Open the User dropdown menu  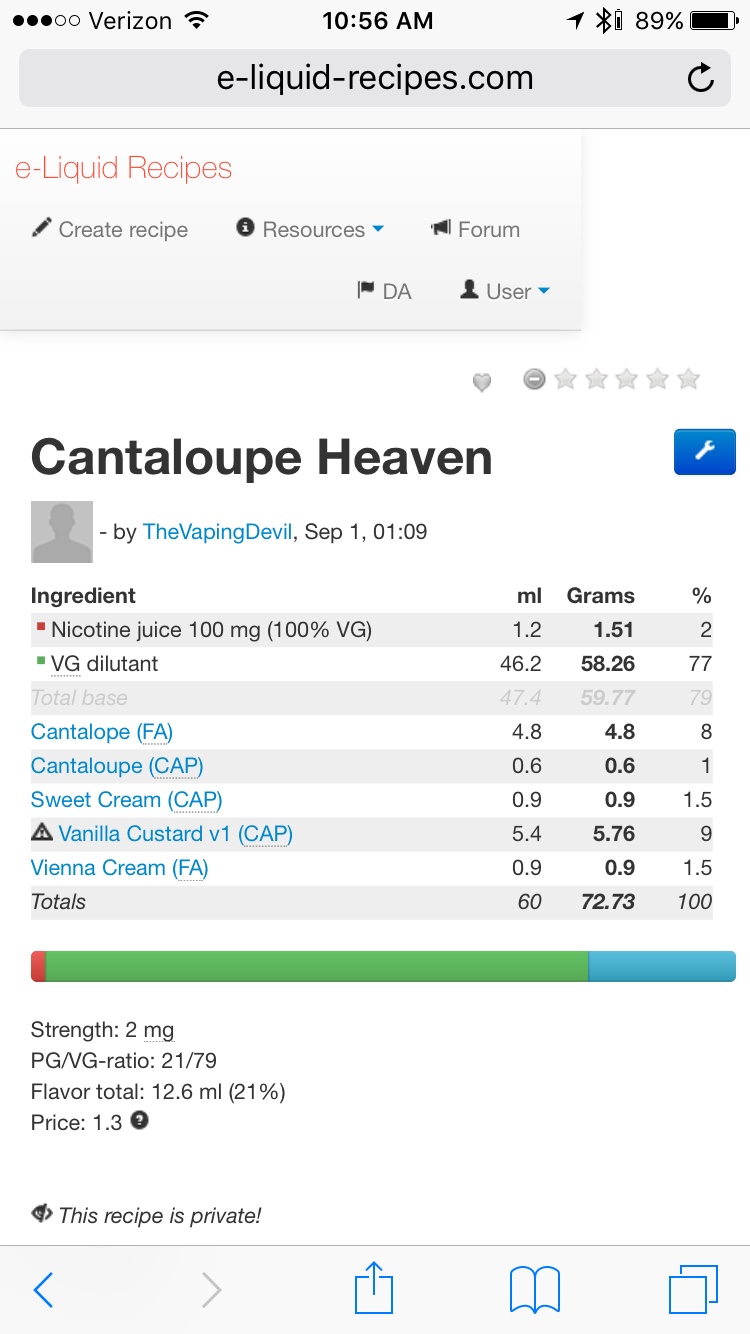pyautogui.click(x=505, y=291)
